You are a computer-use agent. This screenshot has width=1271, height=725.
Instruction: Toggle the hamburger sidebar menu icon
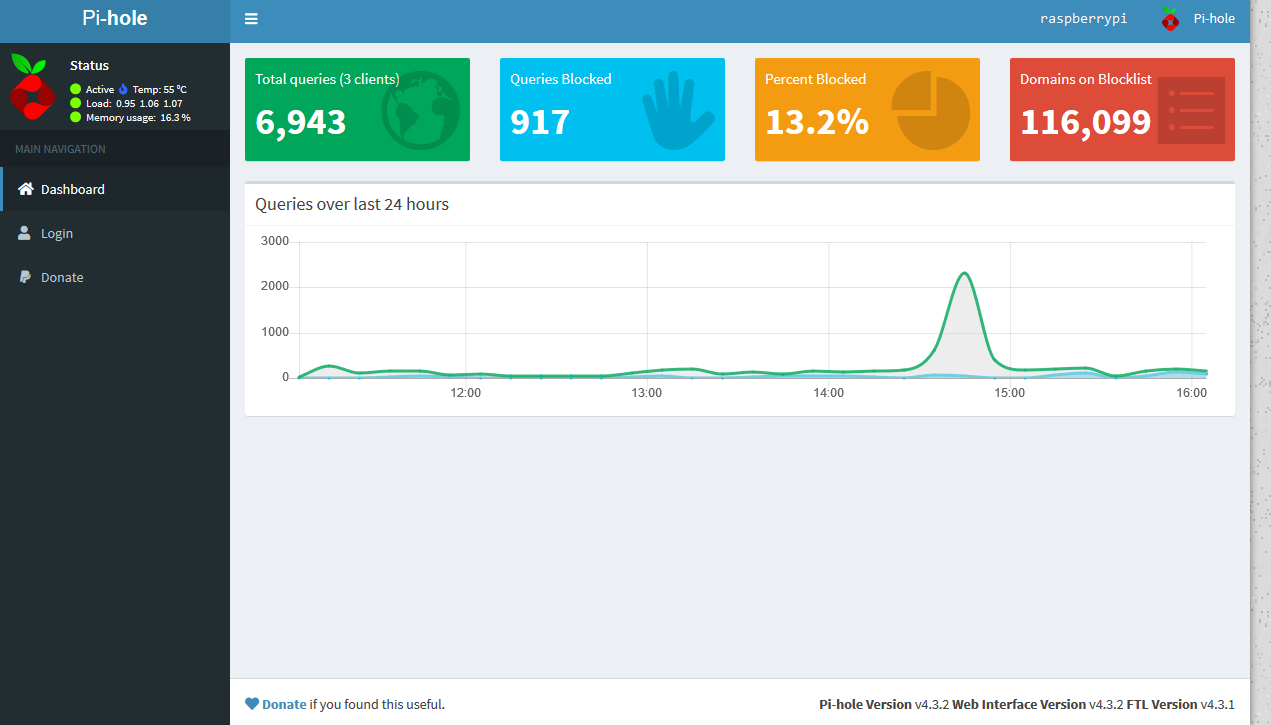pyautogui.click(x=251, y=19)
